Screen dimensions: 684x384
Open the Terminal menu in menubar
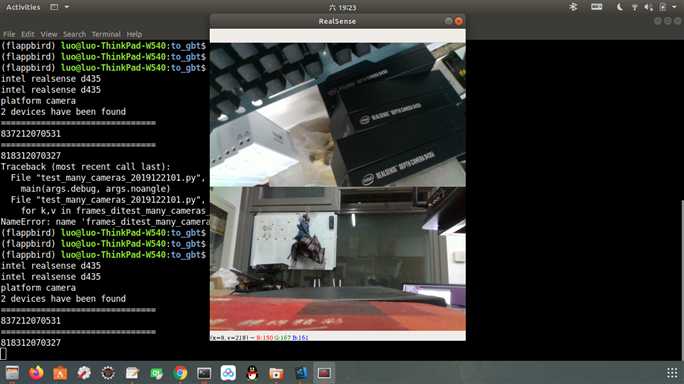point(106,34)
